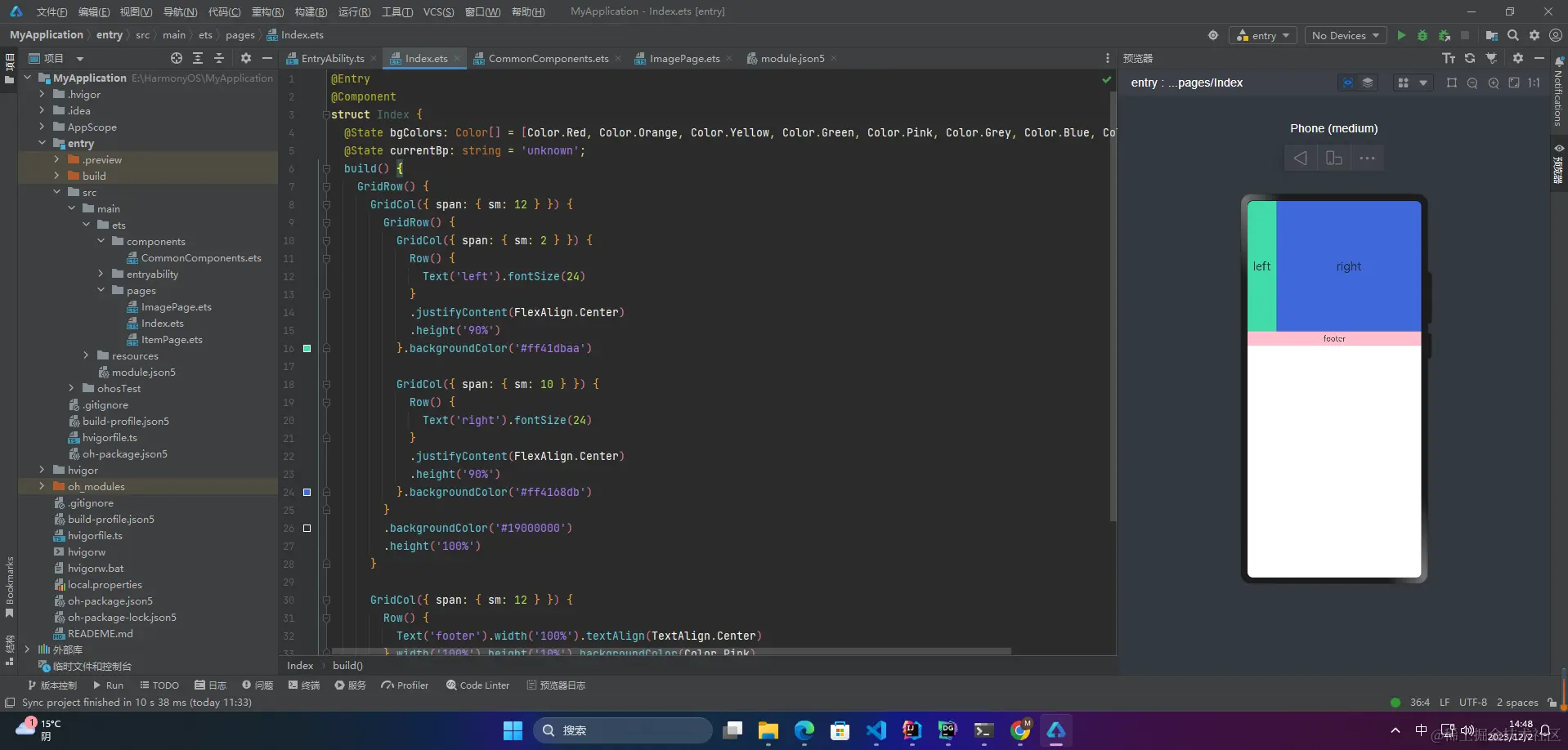Click the previewer back triangle button
Viewport: 1568px width, 750px height.
pos(1300,158)
